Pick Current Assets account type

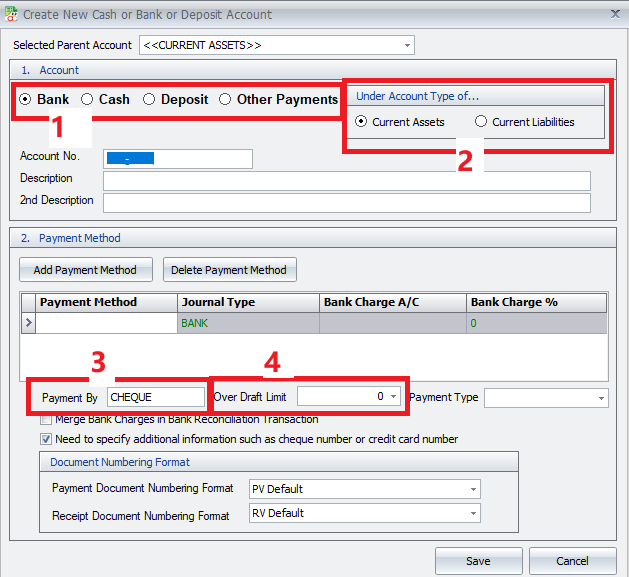(362, 122)
